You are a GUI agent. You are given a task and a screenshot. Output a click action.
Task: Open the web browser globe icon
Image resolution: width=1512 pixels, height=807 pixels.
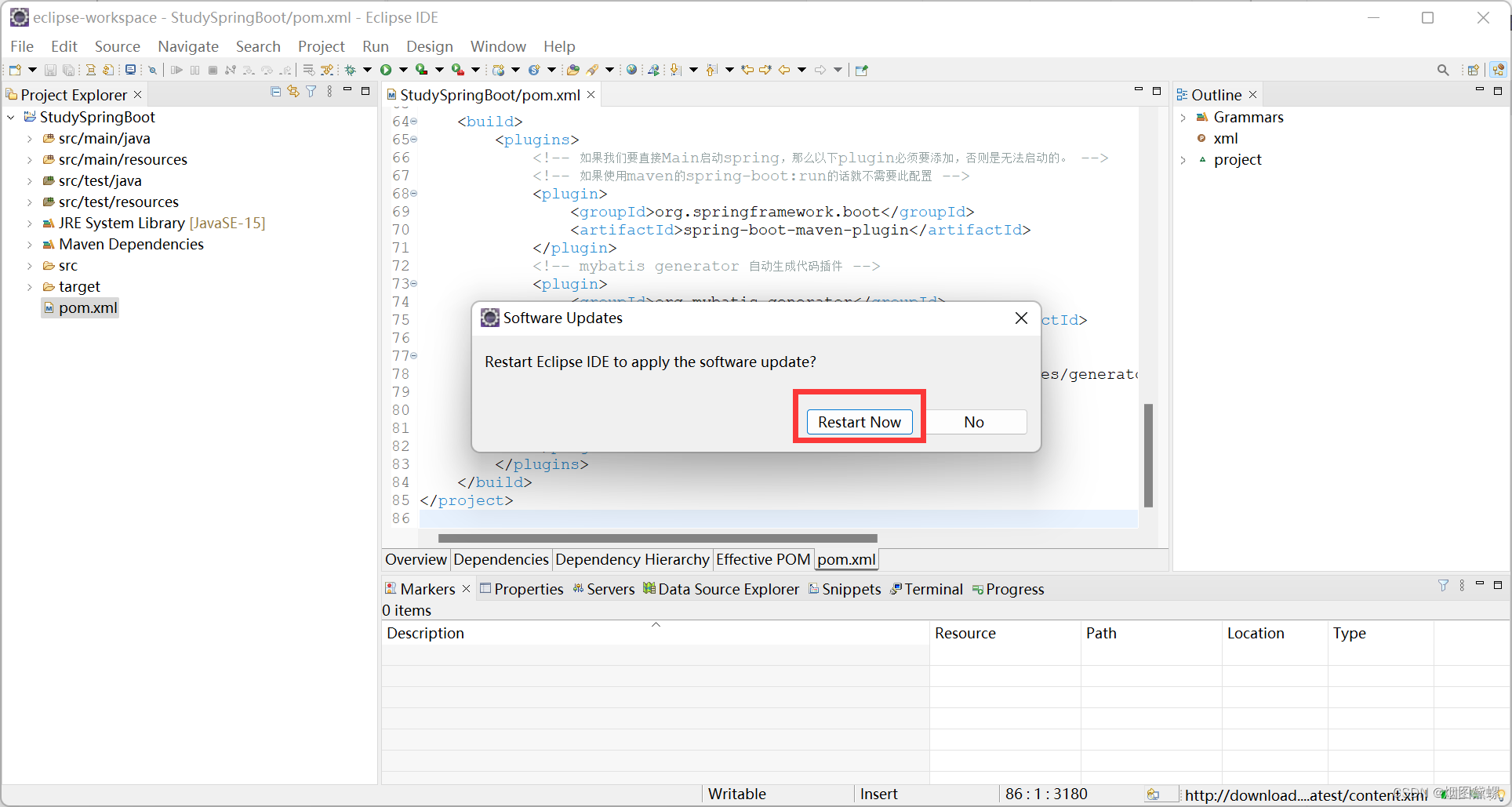tap(631, 70)
